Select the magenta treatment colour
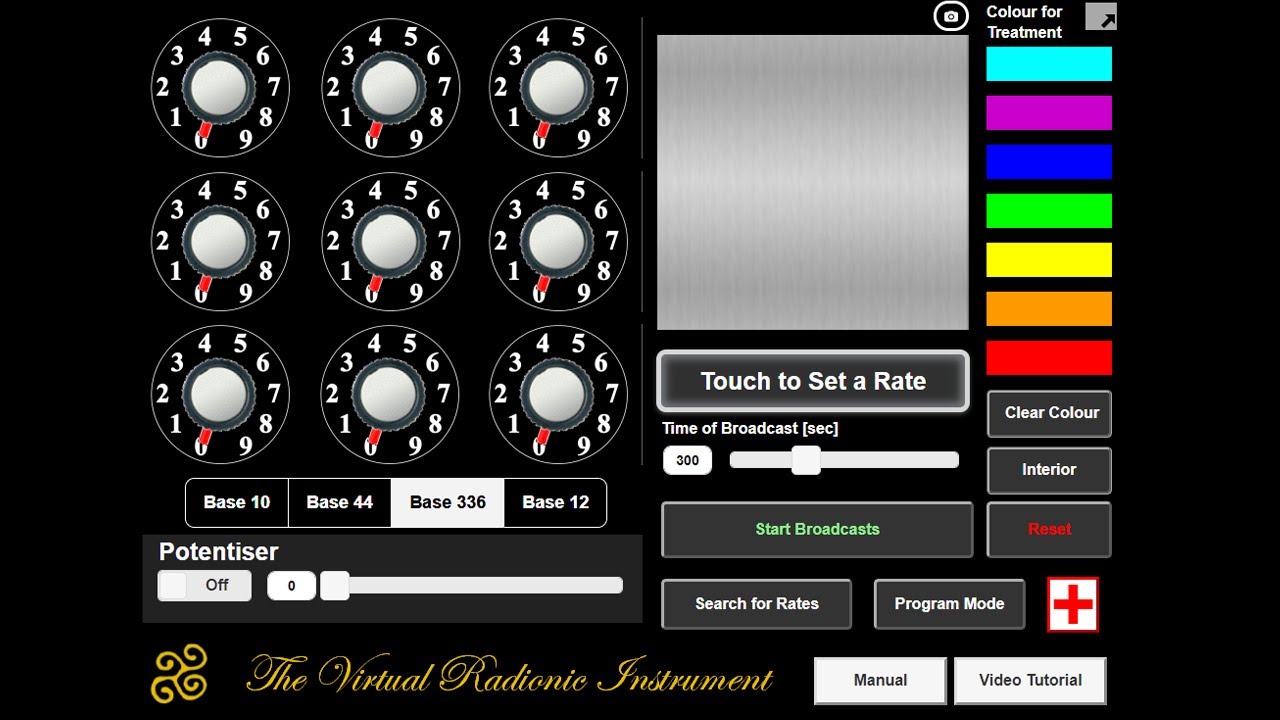Screen dimensions: 1280x720 tap(1049, 113)
